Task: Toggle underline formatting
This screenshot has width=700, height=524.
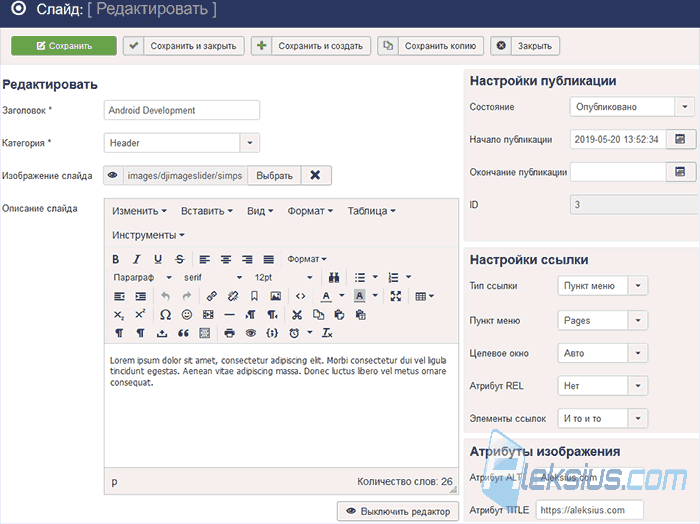Action: coord(158,259)
